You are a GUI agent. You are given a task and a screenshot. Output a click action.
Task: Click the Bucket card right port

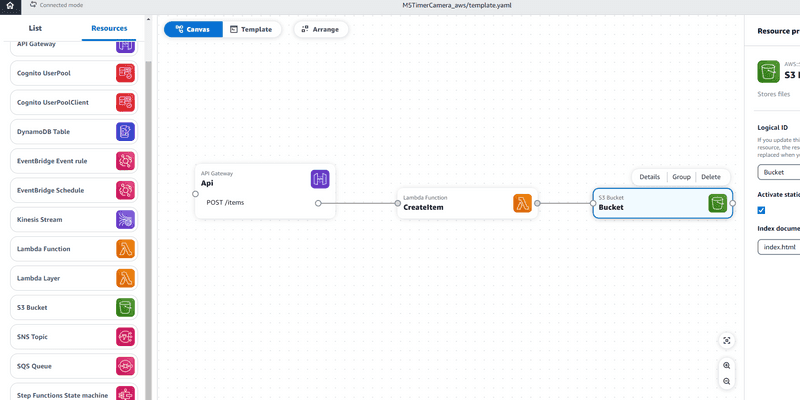(x=733, y=203)
